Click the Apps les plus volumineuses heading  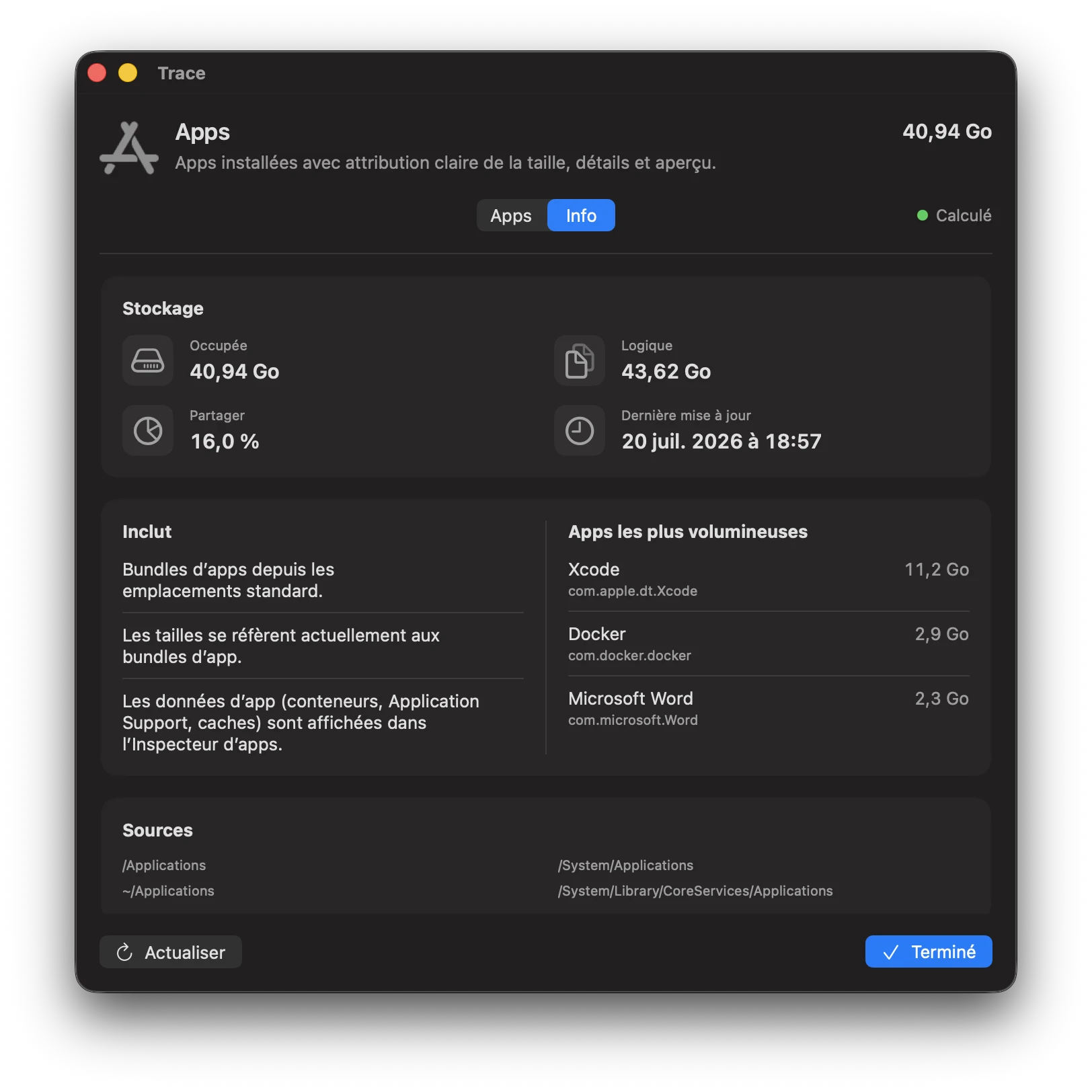tap(688, 532)
